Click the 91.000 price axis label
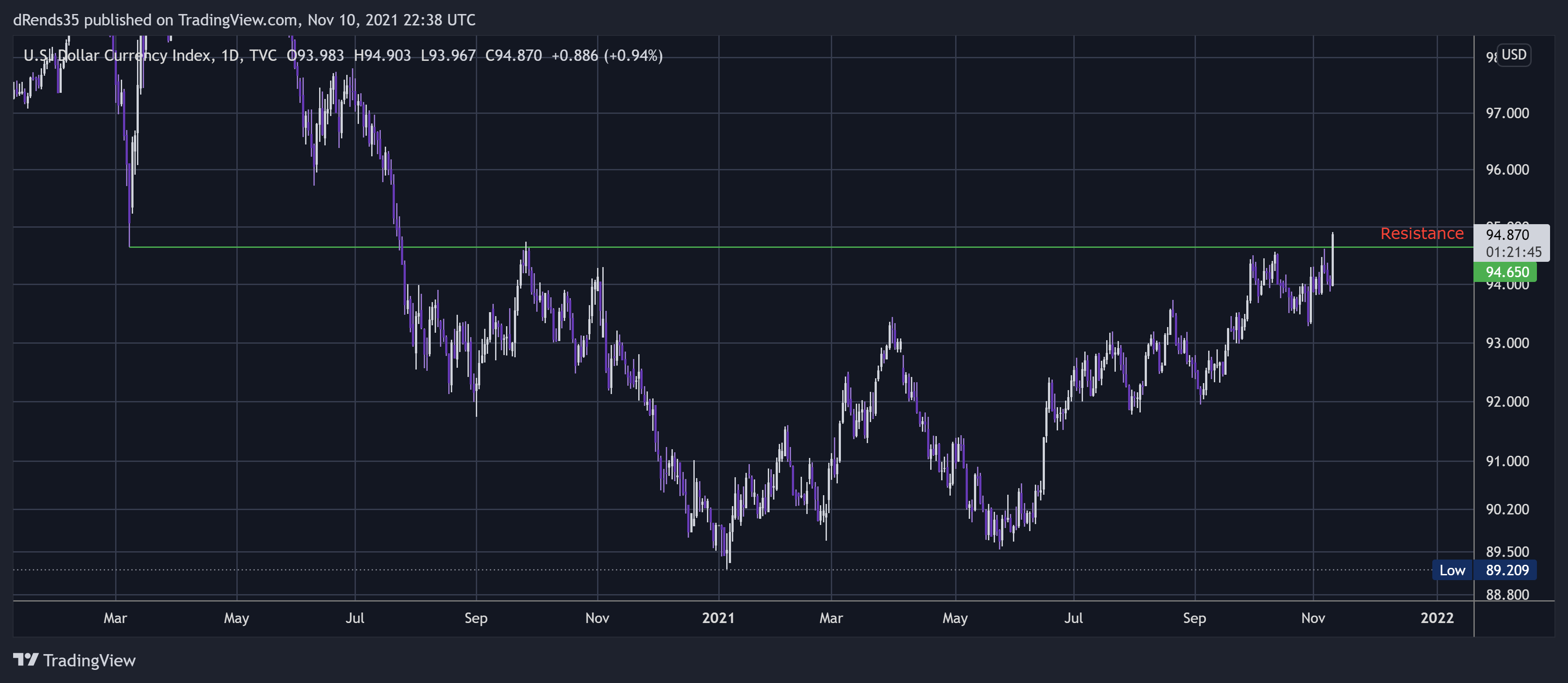 tap(1507, 461)
